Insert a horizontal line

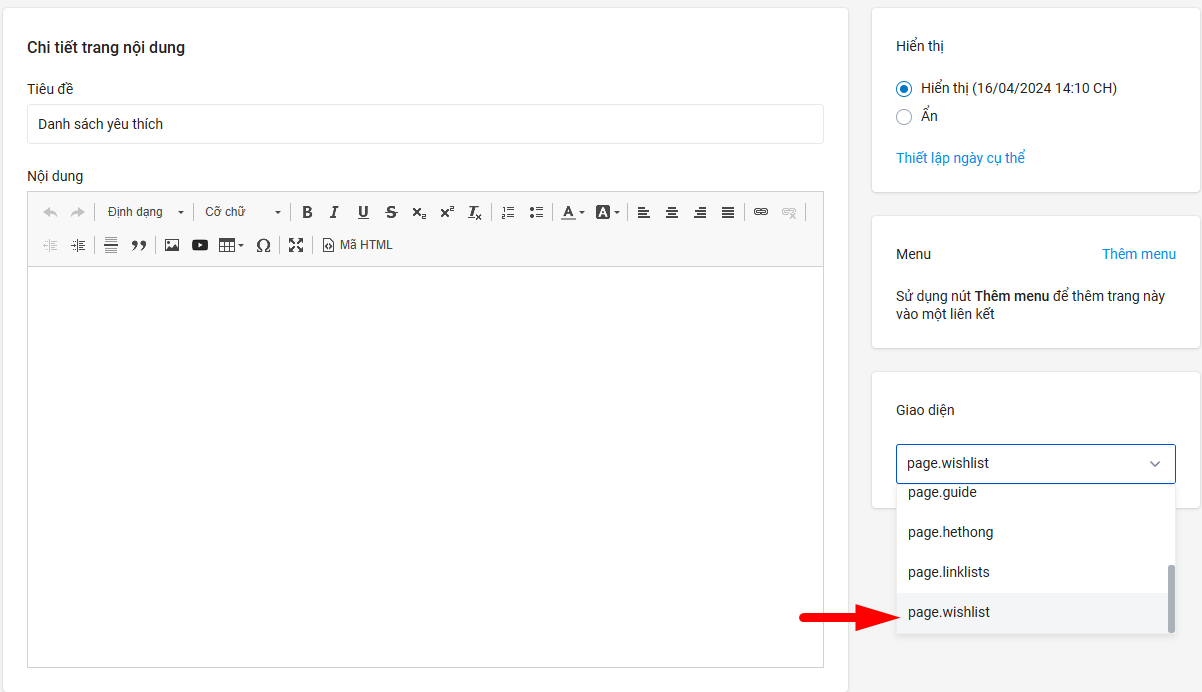111,245
